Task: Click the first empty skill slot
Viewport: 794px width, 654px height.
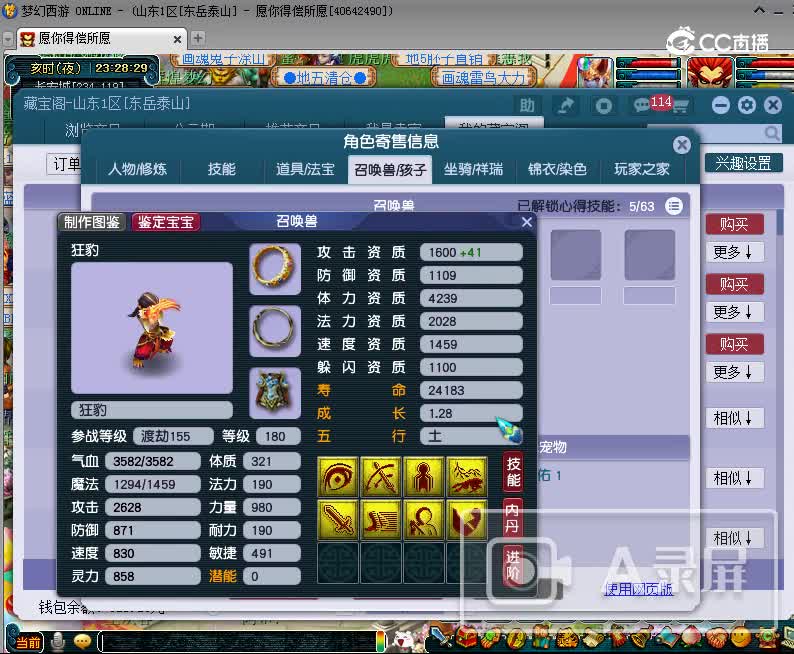Action: pyautogui.click(x=338, y=563)
